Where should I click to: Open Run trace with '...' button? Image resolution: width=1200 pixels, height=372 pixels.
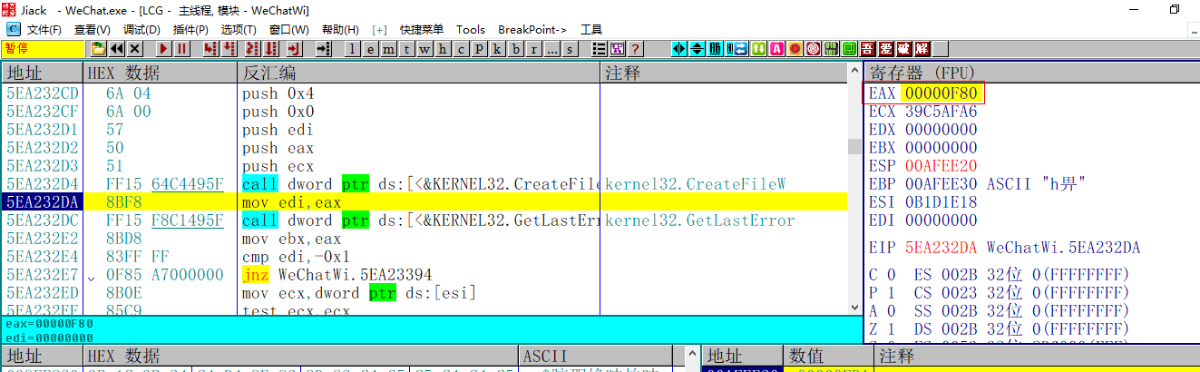(x=552, y=48)
